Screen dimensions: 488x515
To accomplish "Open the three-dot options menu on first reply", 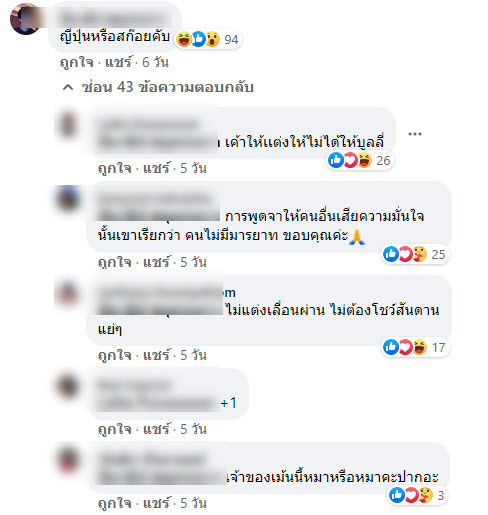I will click(x=415, y=134).
